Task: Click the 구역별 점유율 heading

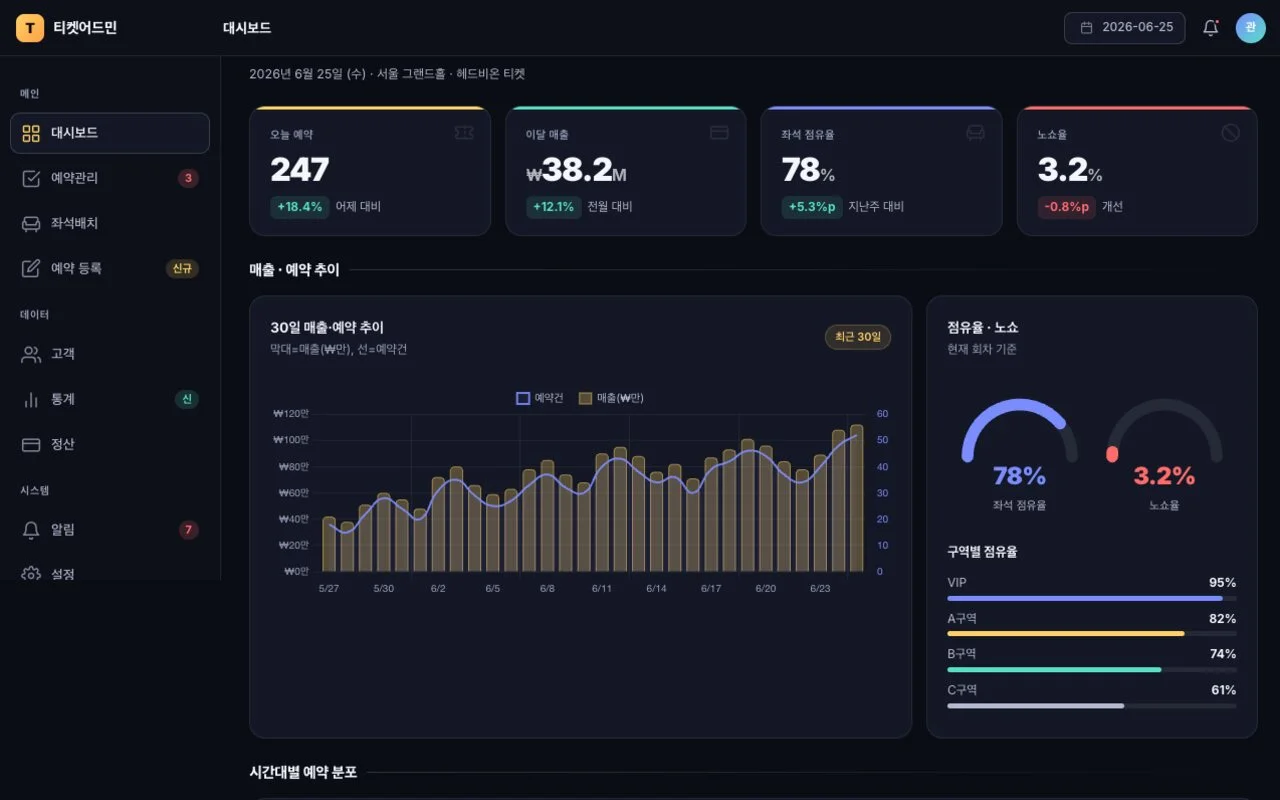Action: (x=982, y=552)
